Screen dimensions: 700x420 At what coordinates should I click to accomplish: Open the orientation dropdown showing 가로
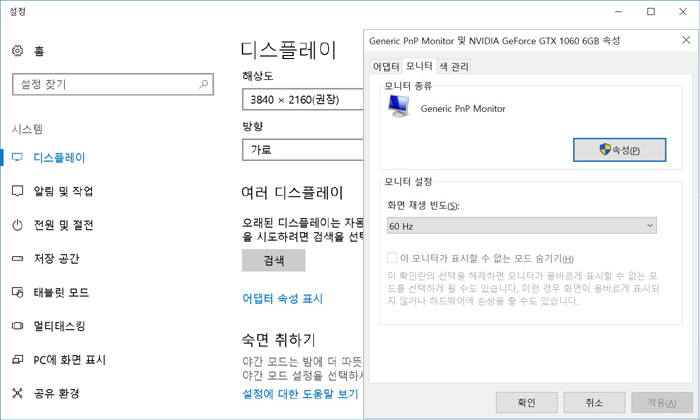coord(302,150)
